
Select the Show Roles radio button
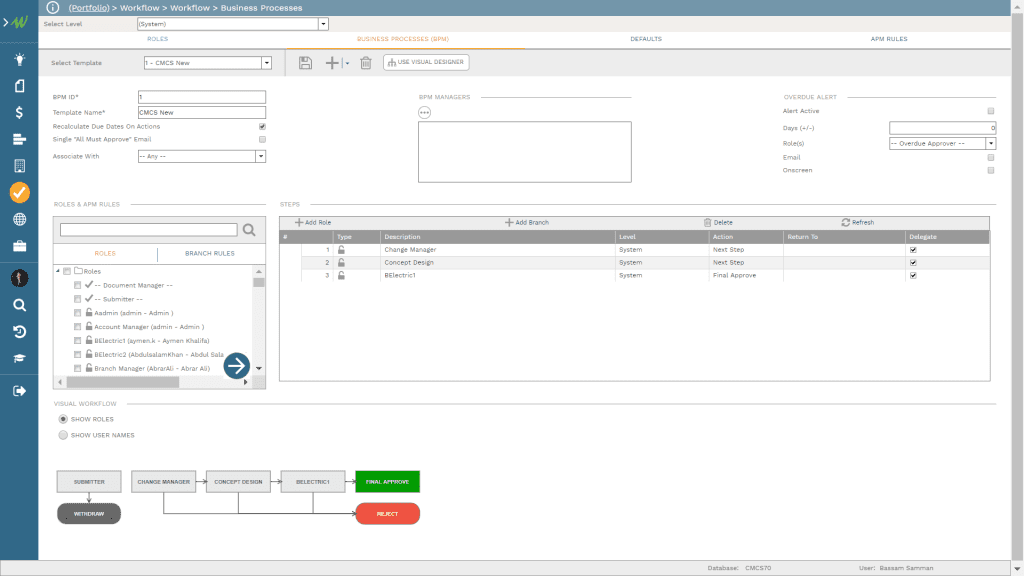pyautogui.click(x=63, y=419)
